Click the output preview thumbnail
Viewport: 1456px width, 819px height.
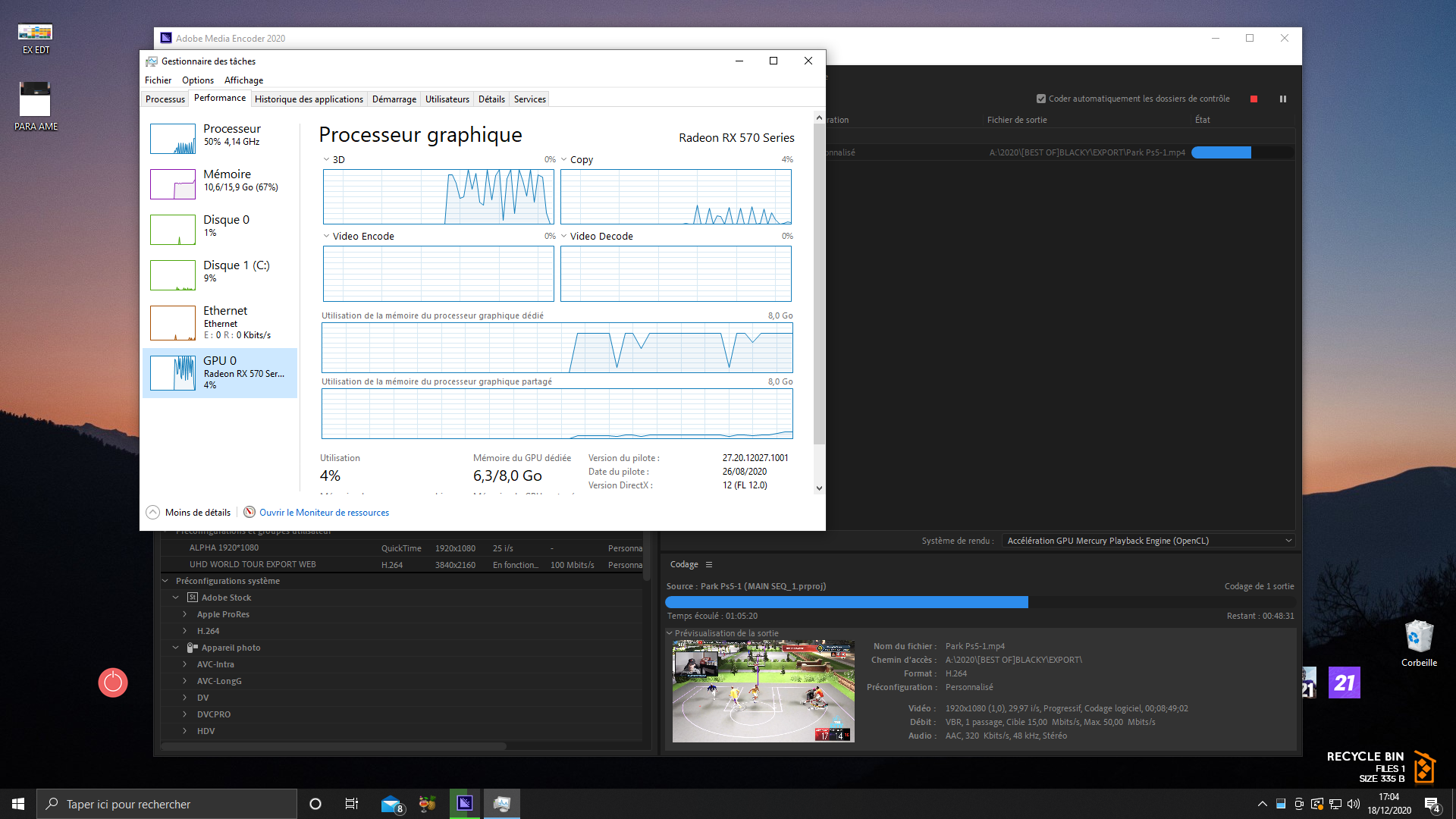point(763,691)
